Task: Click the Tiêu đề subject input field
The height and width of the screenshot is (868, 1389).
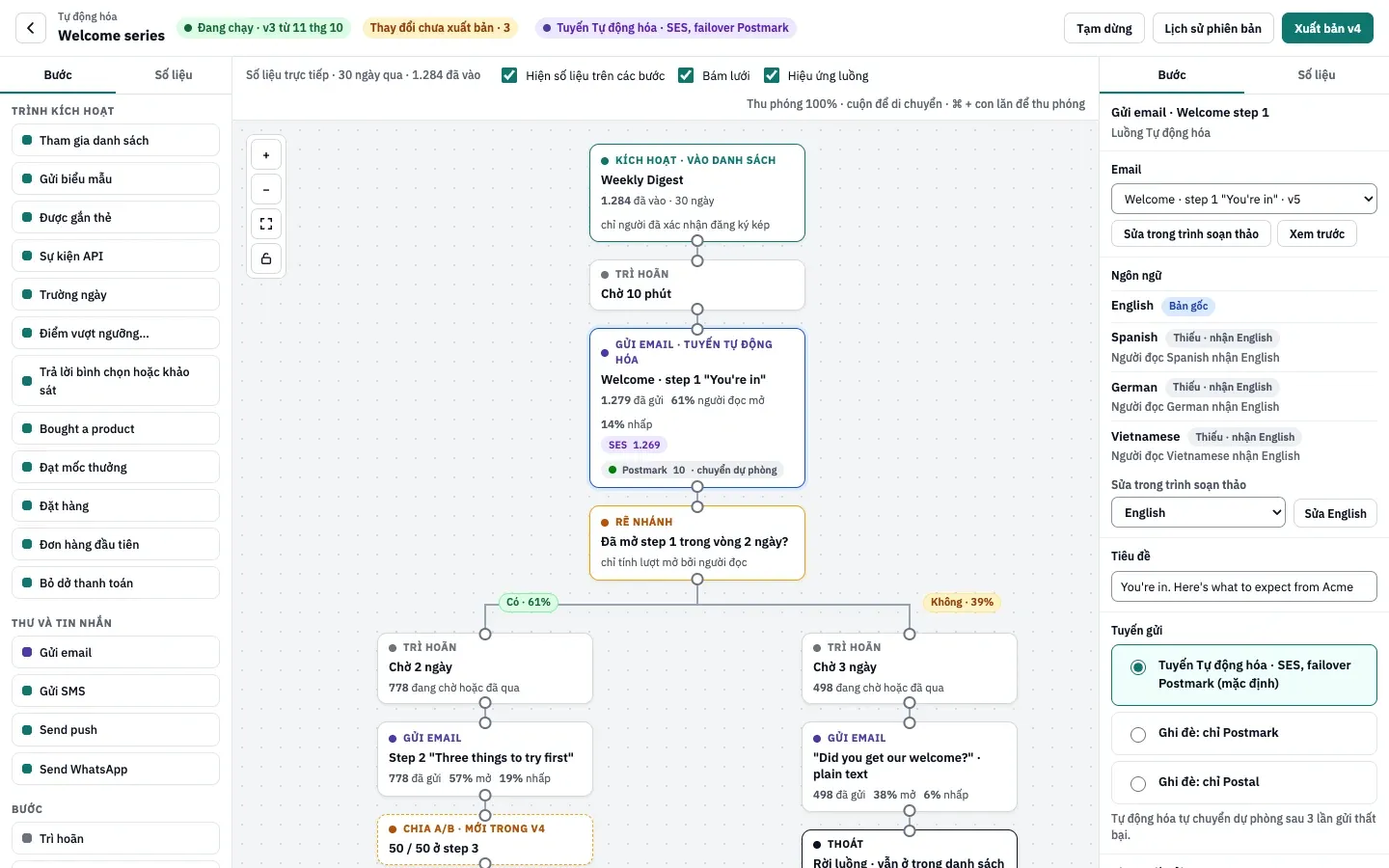Action: (x=1244, y=586)
